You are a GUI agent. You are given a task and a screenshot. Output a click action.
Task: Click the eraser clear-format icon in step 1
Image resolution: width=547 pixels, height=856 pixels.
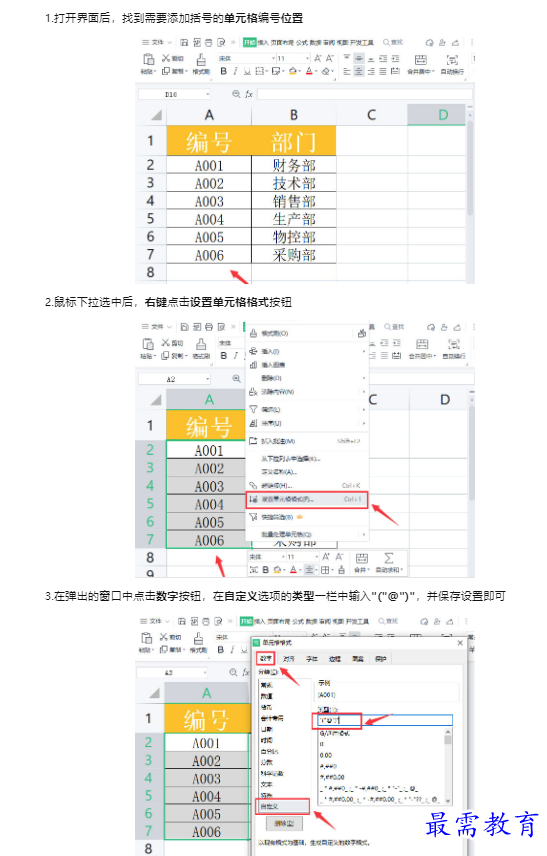[x=326, y=71]
